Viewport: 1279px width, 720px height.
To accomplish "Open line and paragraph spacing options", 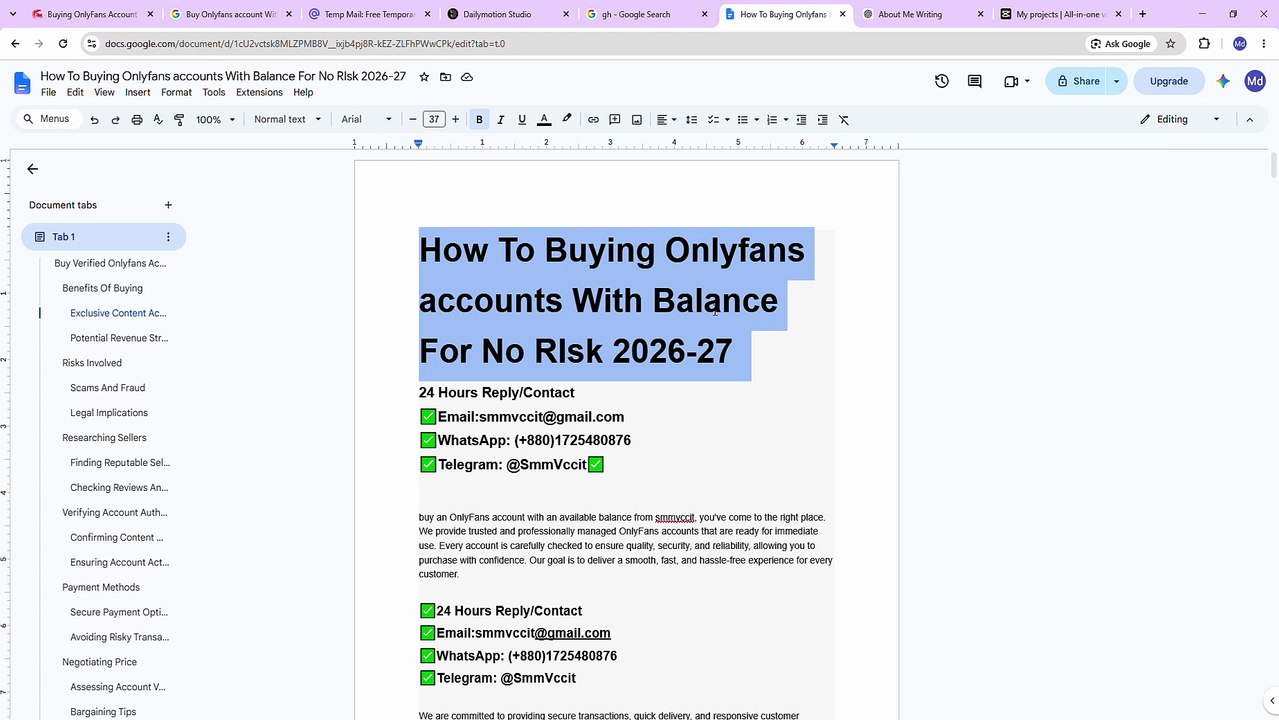I will click(x=691, y=119).
